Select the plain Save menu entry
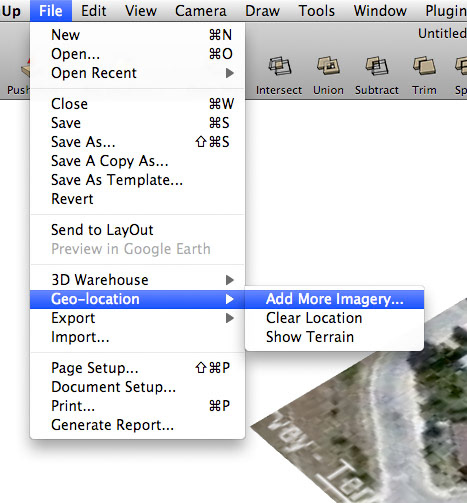This screenshot has width=467, height=503. tap(138, 123)
